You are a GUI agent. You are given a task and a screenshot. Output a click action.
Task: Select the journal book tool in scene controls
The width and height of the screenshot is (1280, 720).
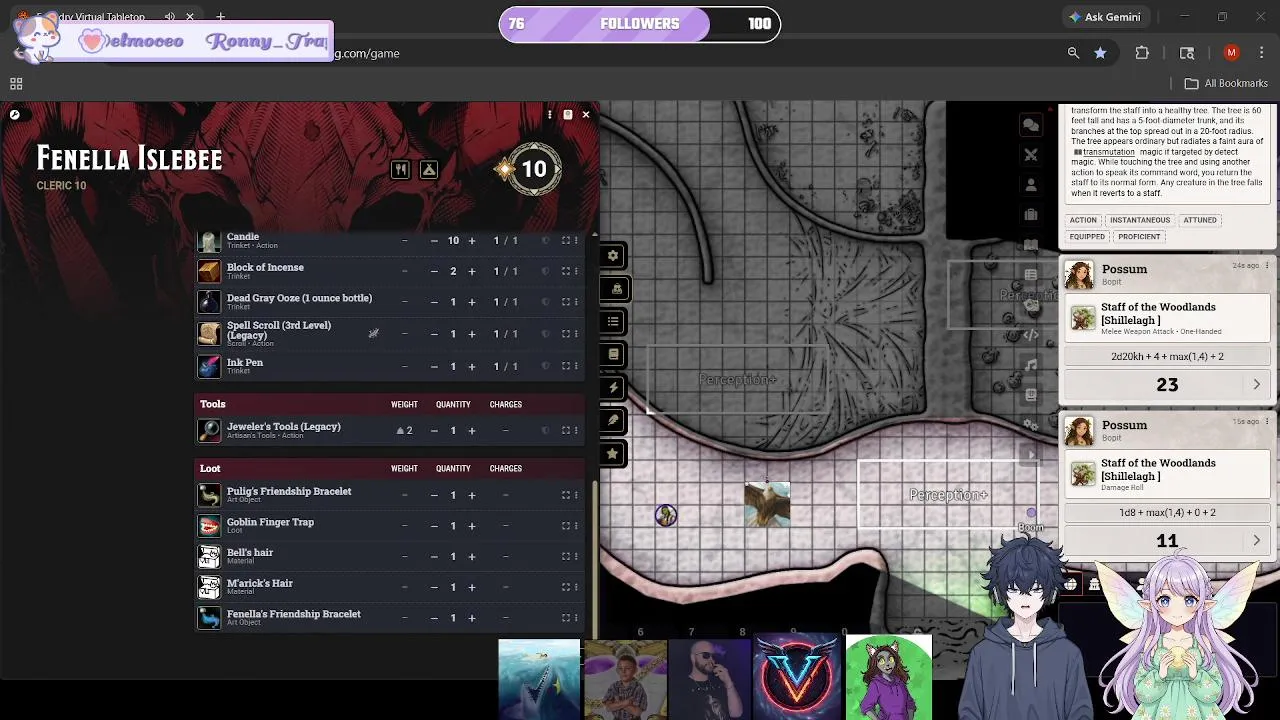coord(613,355)
